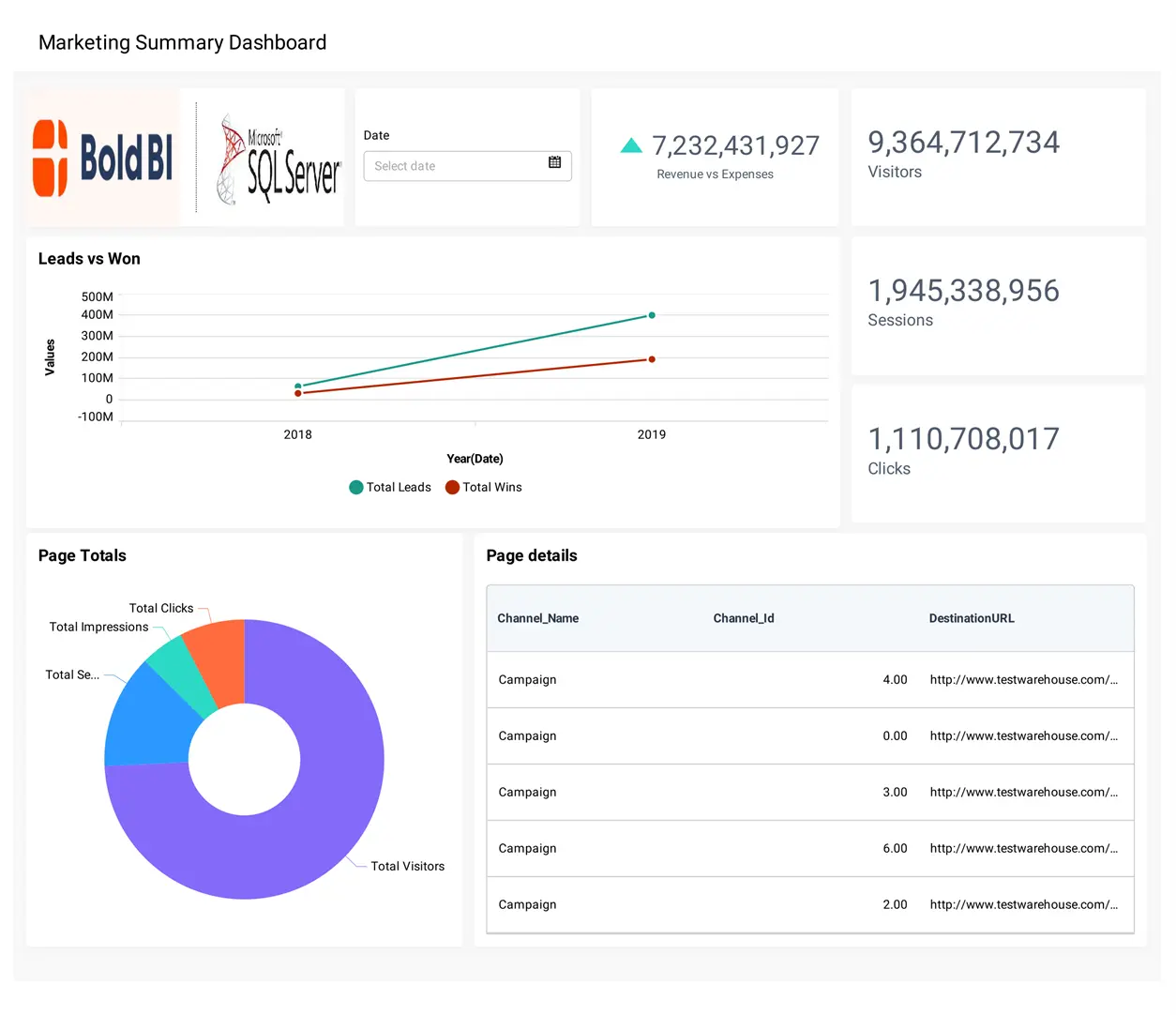Click the 2019 Total Leads data point

652,316
